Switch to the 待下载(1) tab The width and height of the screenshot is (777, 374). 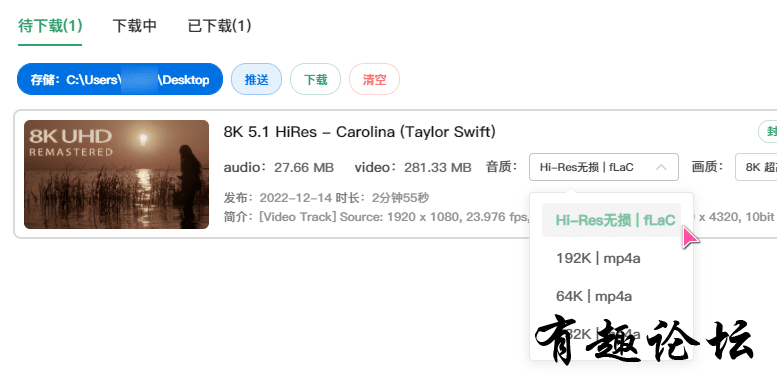pos(50,26)
